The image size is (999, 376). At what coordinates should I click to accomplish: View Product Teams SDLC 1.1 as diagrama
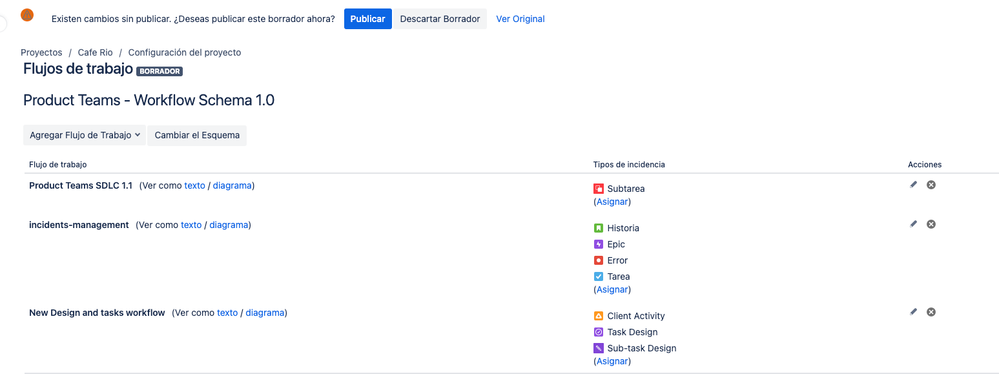coord(232,185)
